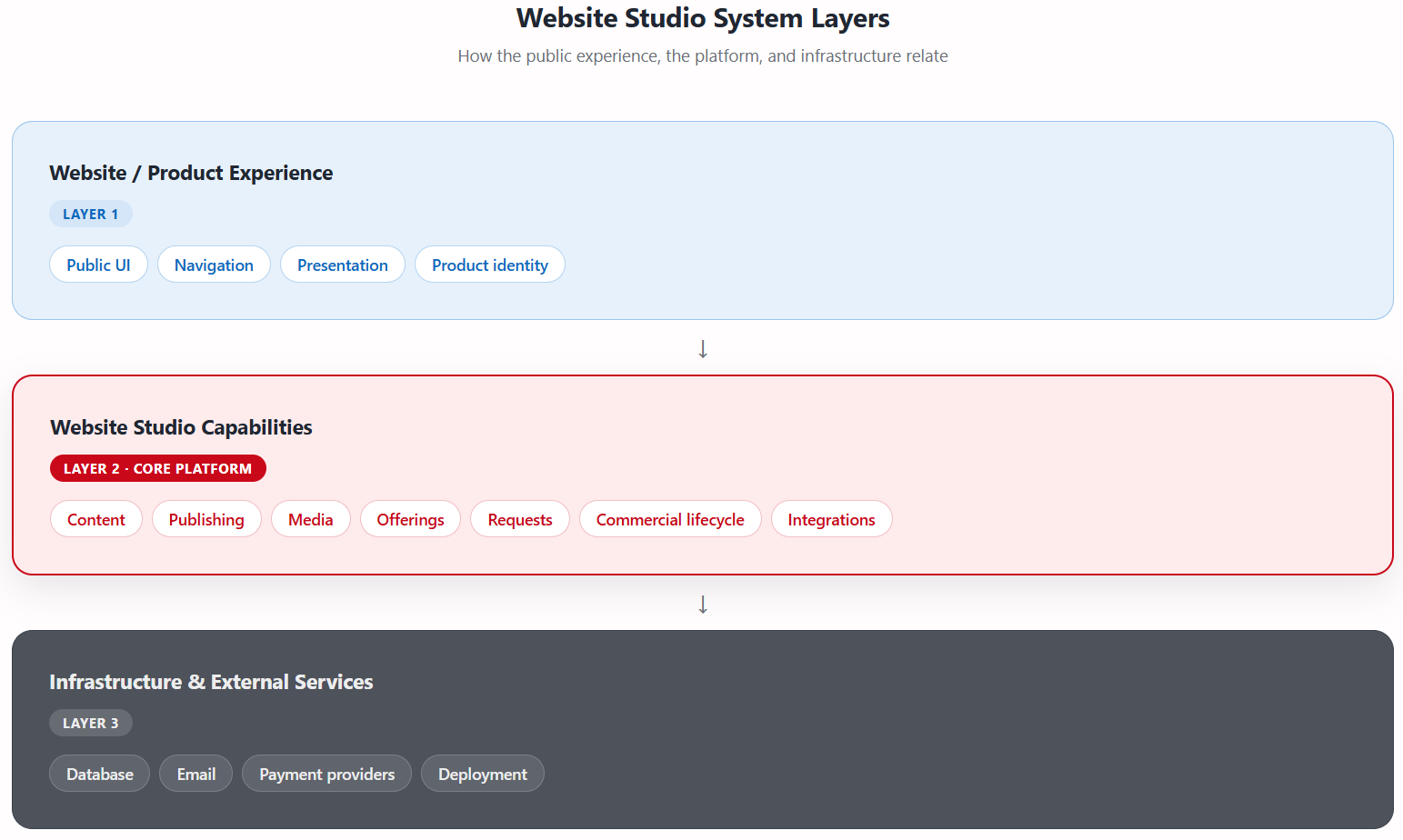Image resolution: width=1403 pixels, height=840 pixels.
Task: Open the Product identity chip
Action: click(490, 265)
